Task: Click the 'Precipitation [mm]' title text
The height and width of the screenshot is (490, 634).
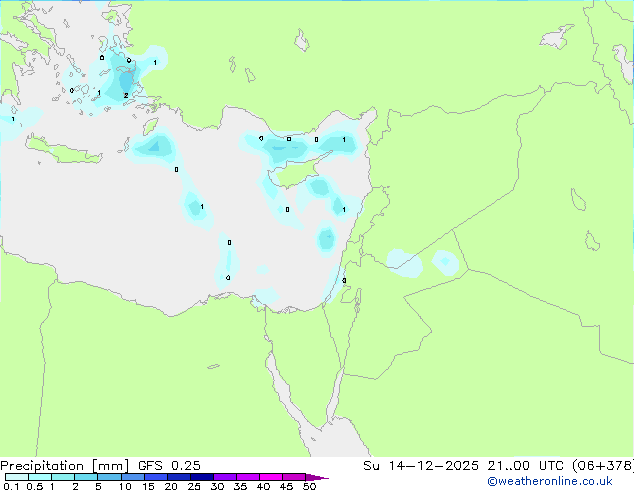Action: (64, 466)
